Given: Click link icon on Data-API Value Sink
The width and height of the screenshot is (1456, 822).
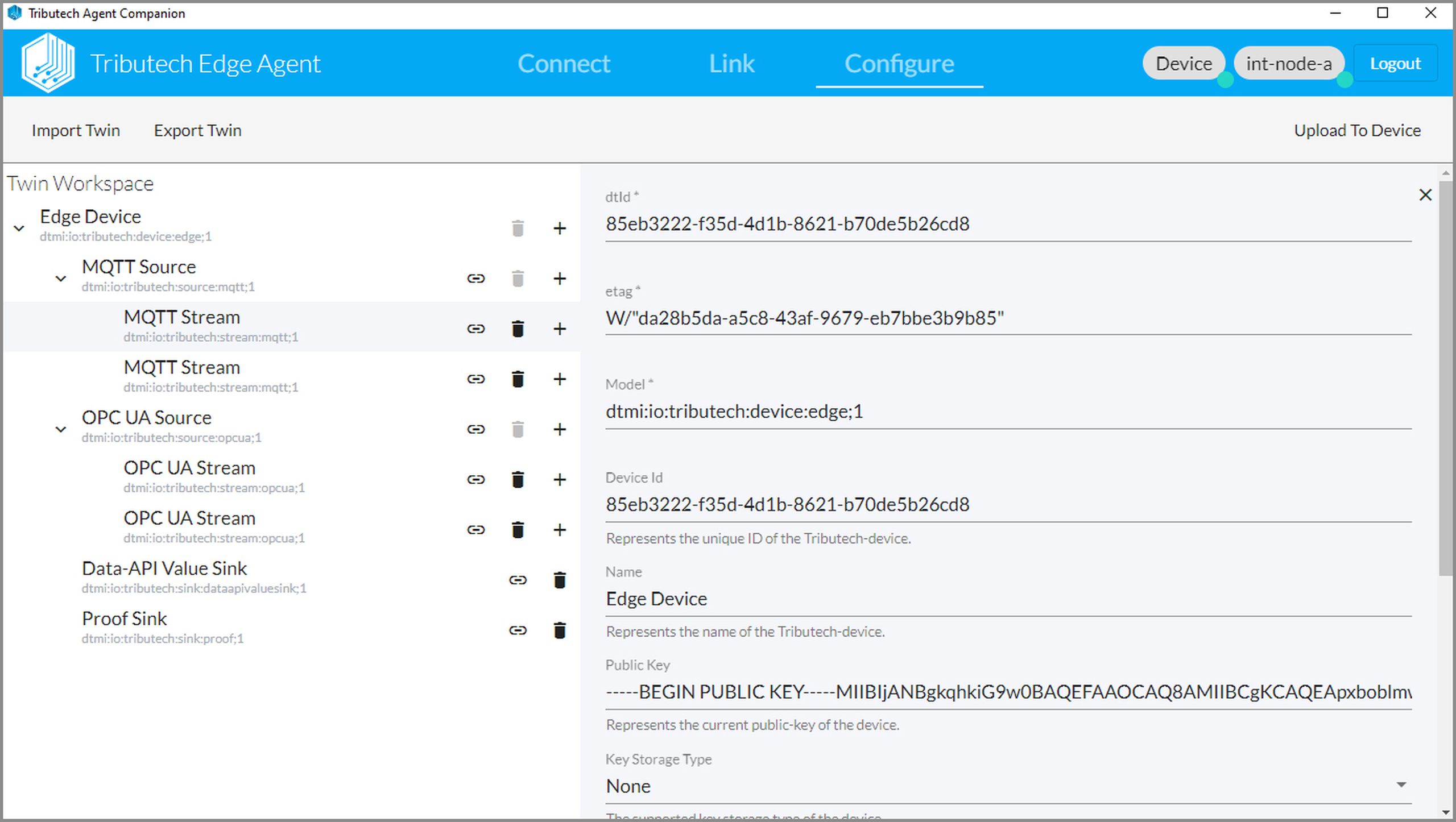Looking at the screenshot, I should [518, 580].
